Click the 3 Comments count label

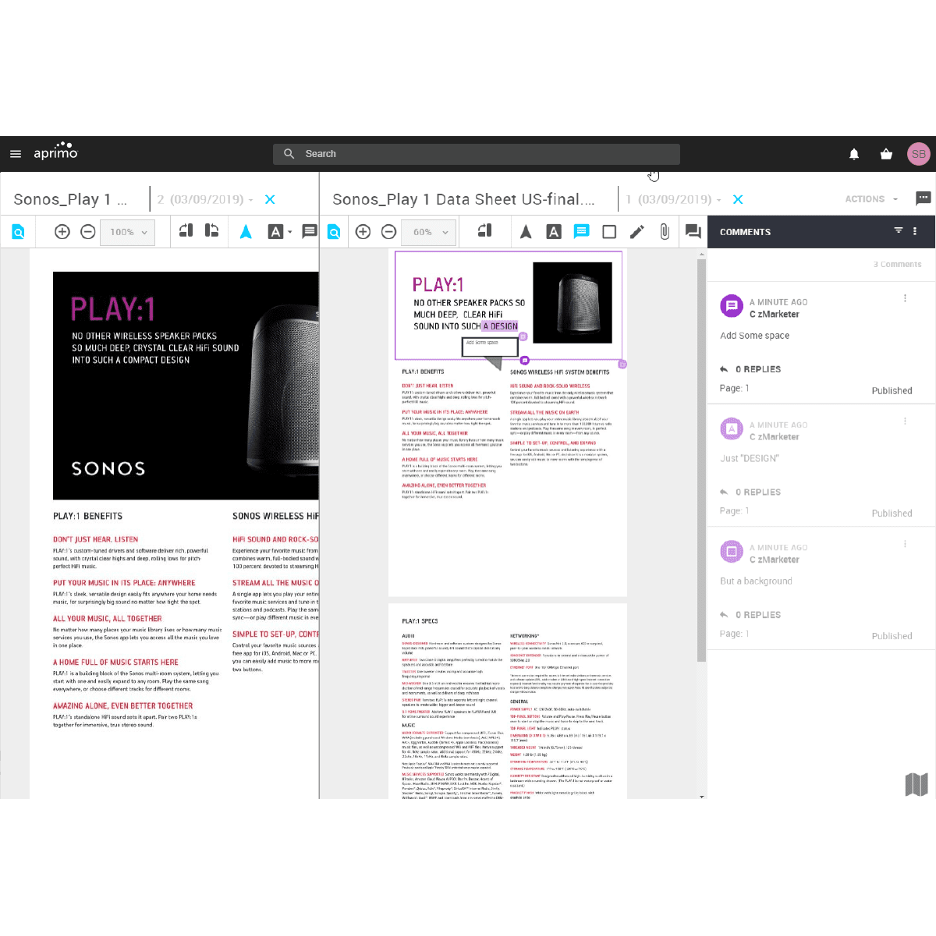pos(897,264)
